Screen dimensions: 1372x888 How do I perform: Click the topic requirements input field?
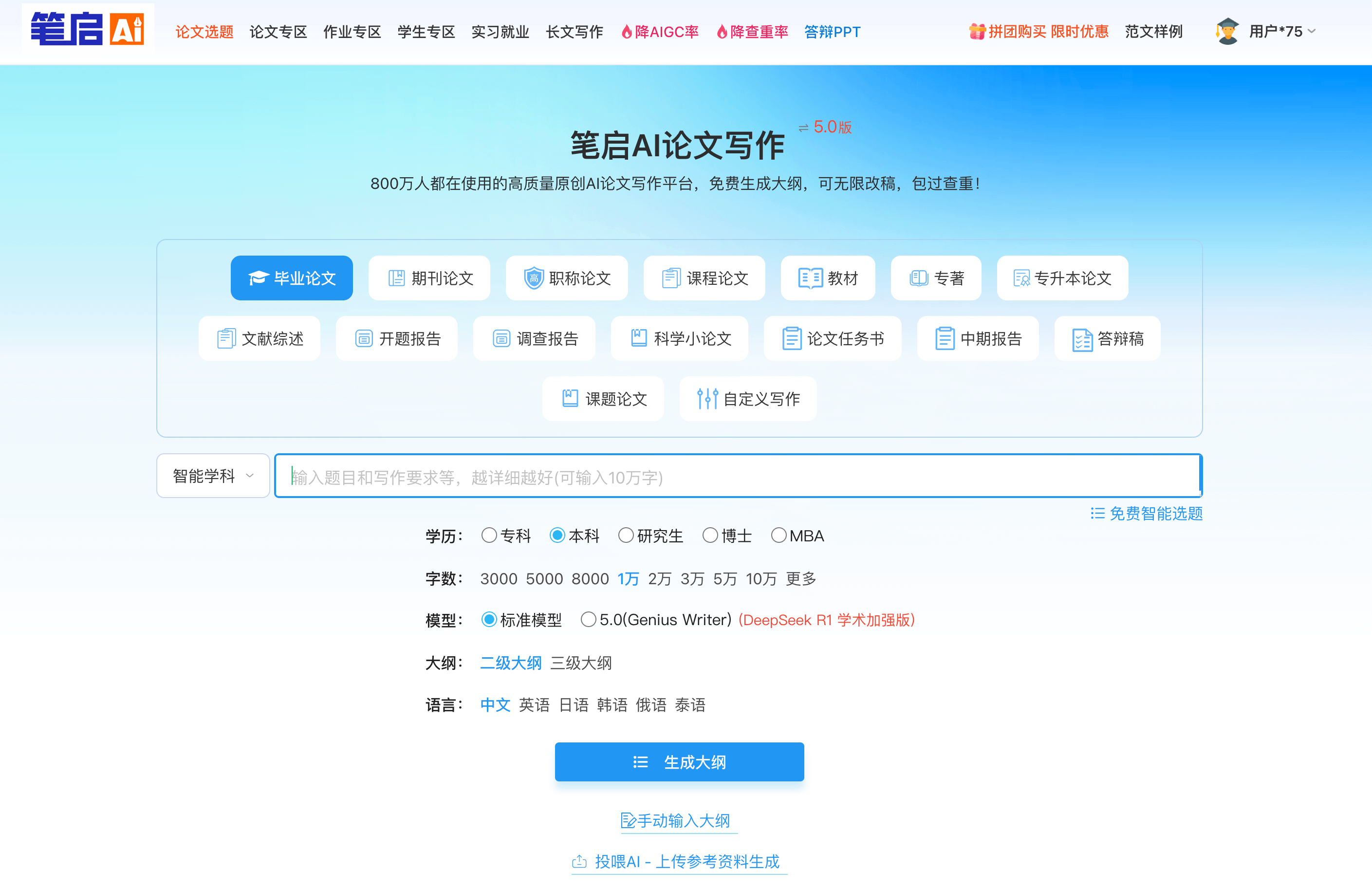pyautogui.click(x=738, y=476)
